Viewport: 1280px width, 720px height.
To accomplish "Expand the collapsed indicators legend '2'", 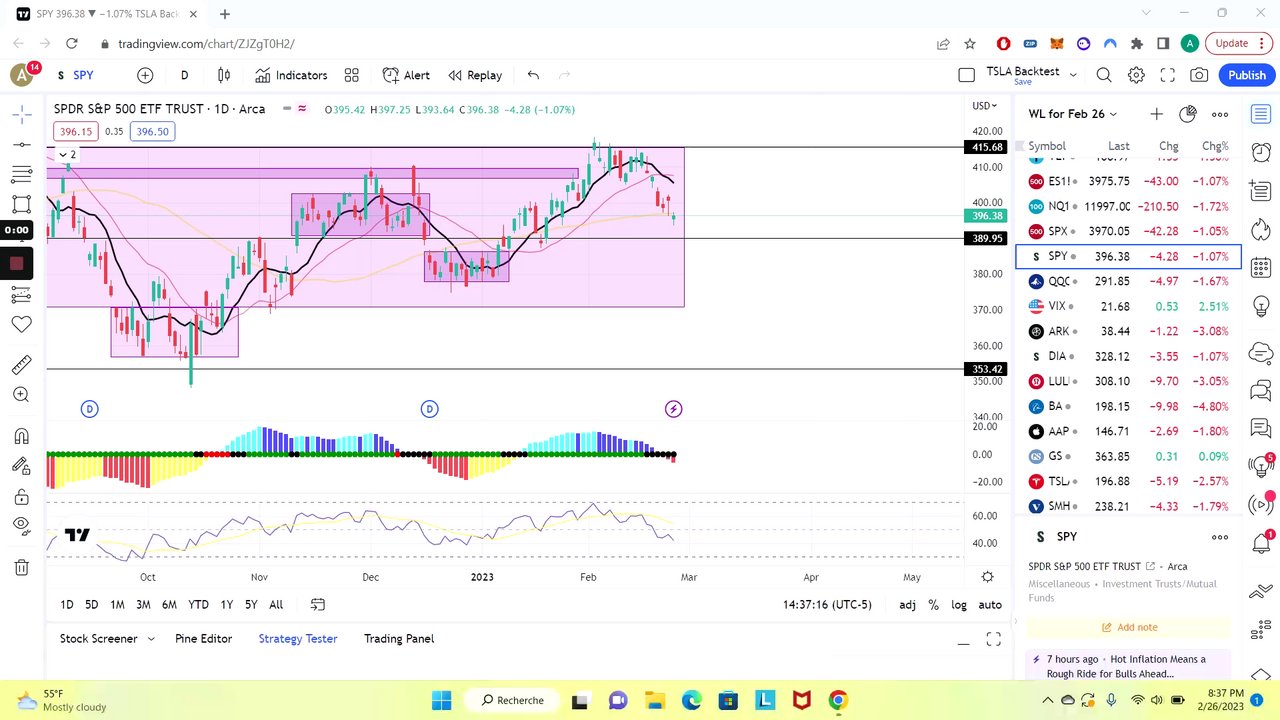I will [x=67, y=154].
